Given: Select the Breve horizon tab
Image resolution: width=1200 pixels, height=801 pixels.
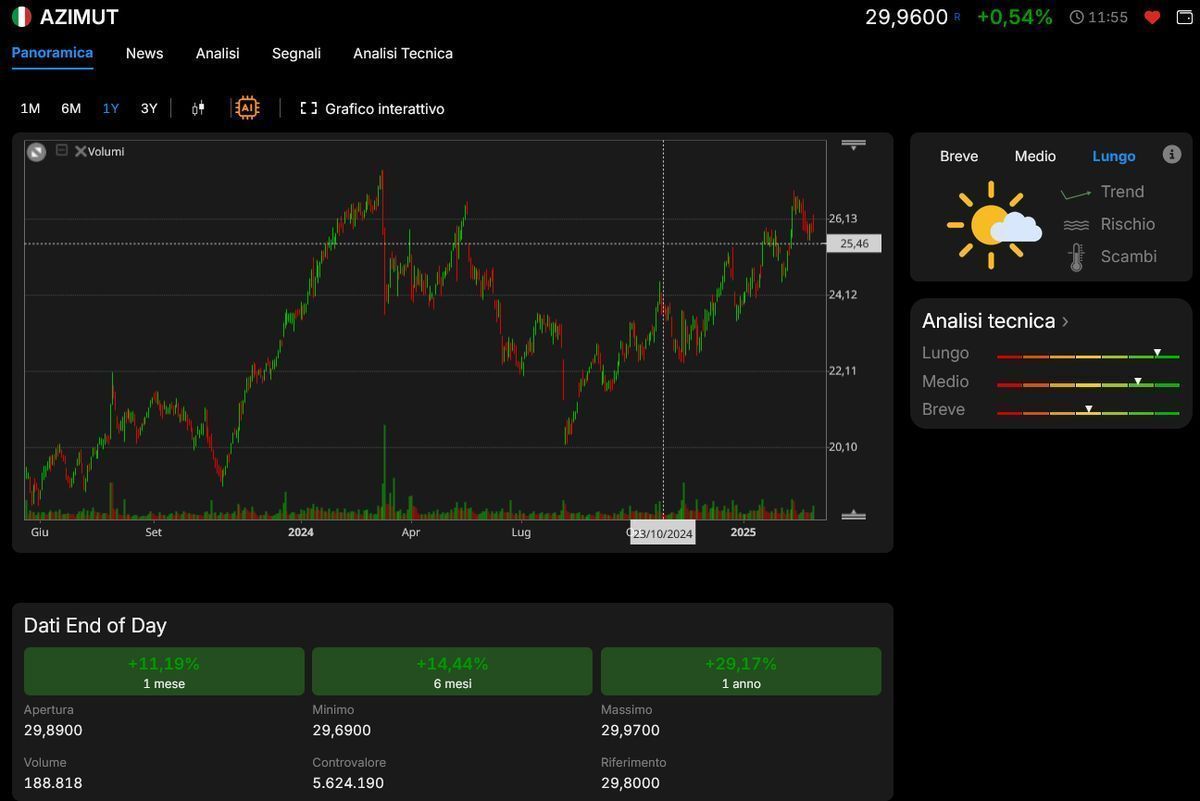Looking at the screenshot, I should point(959,156).
